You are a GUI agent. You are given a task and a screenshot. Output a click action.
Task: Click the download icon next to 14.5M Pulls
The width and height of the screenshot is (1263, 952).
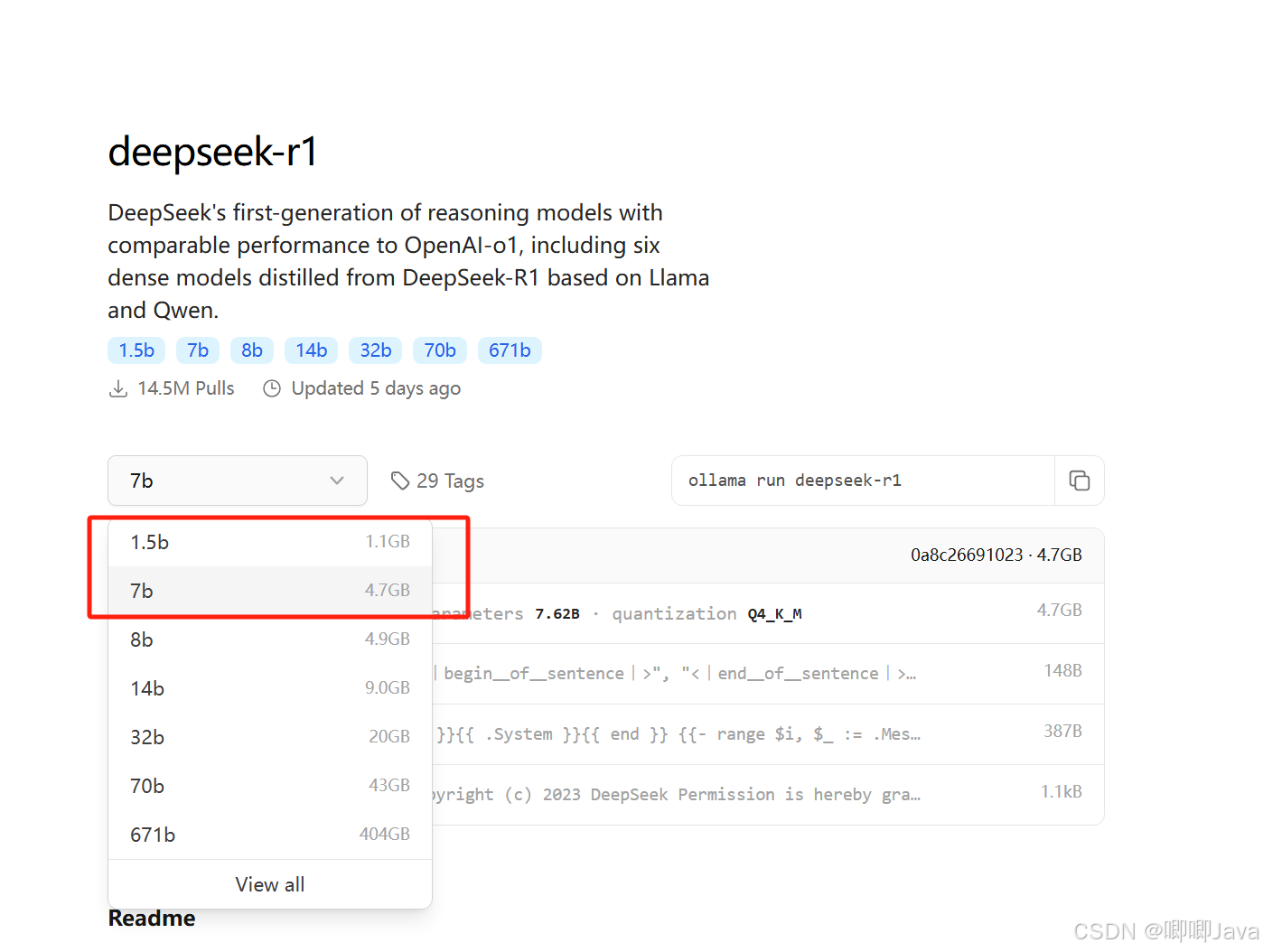coord(118,388)
